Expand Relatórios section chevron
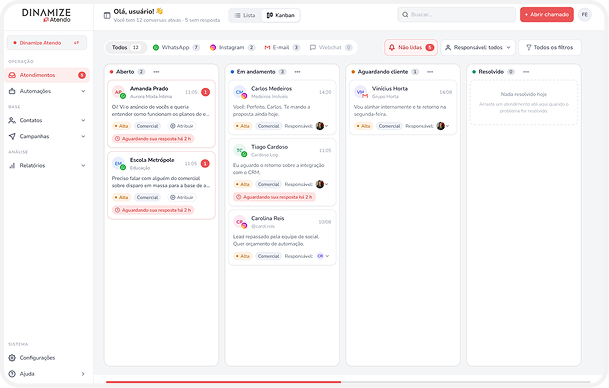 tap(83, 166)
